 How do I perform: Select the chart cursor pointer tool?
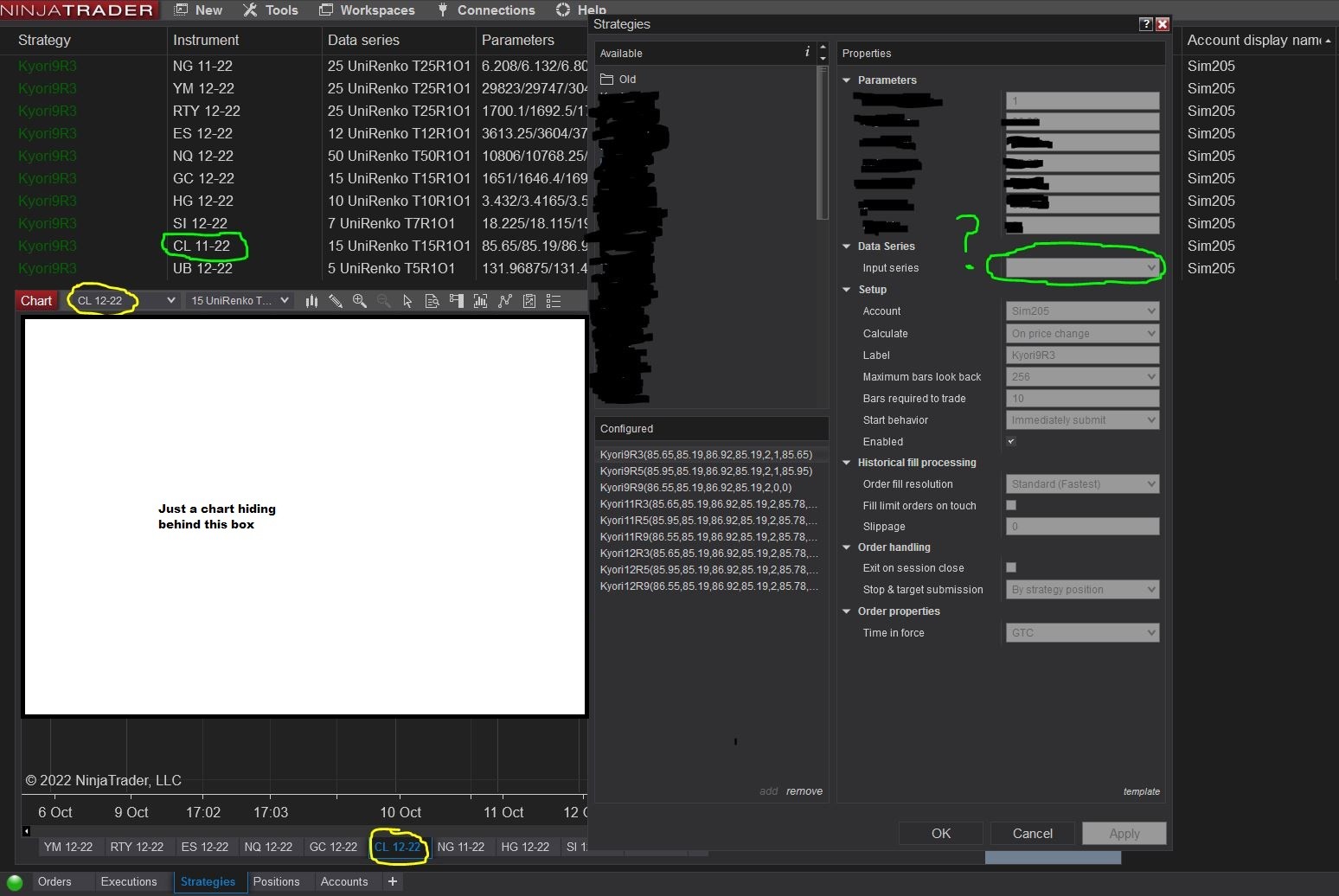[x=408, y=301]
